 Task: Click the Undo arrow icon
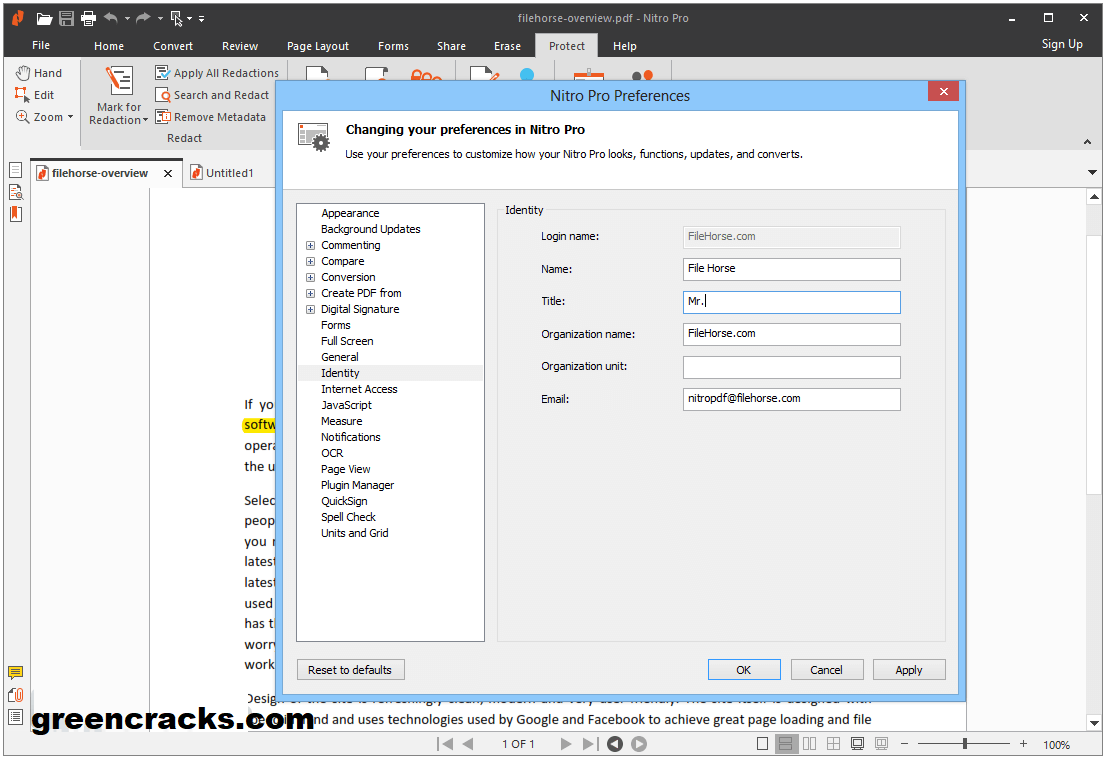pyautogui.click(x=111, y=18)
